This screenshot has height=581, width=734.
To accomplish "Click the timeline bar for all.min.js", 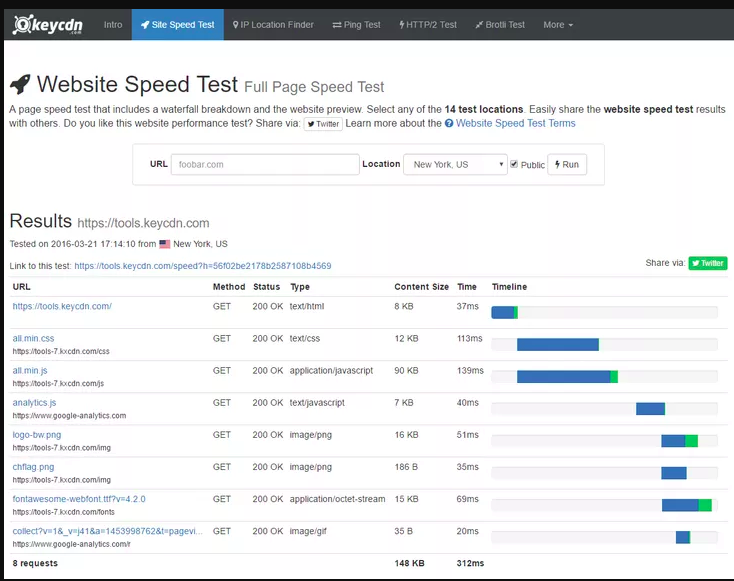I will click(x=567, y=376).
